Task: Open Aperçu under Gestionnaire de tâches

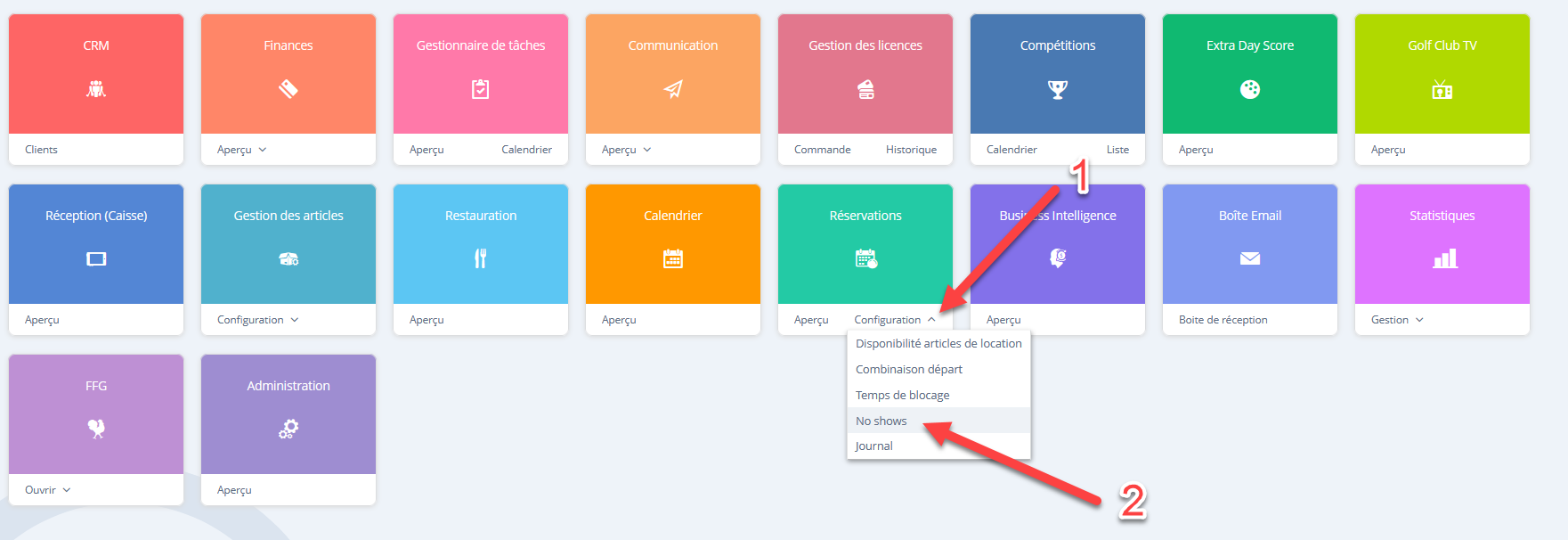Action: 427,150
